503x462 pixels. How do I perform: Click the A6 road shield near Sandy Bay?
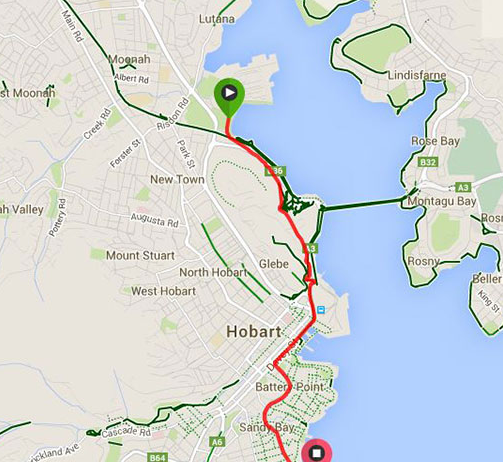(x=217, y=442)
